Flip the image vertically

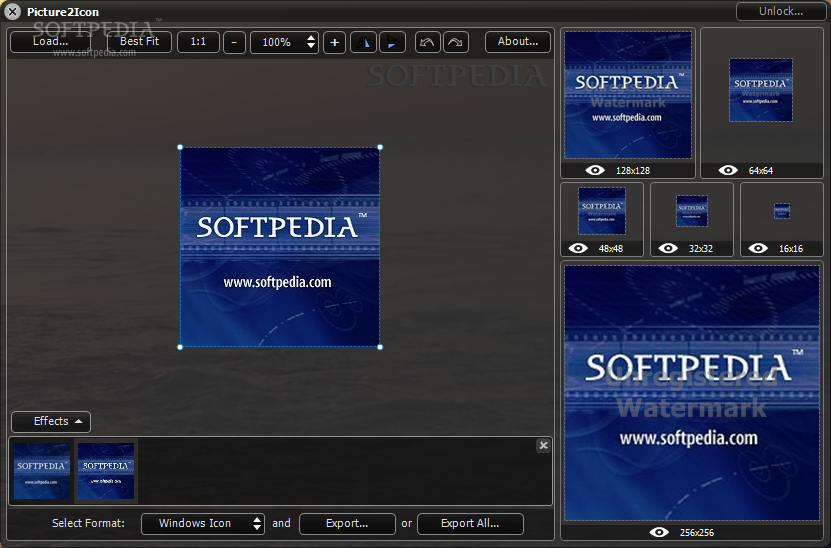392,42
